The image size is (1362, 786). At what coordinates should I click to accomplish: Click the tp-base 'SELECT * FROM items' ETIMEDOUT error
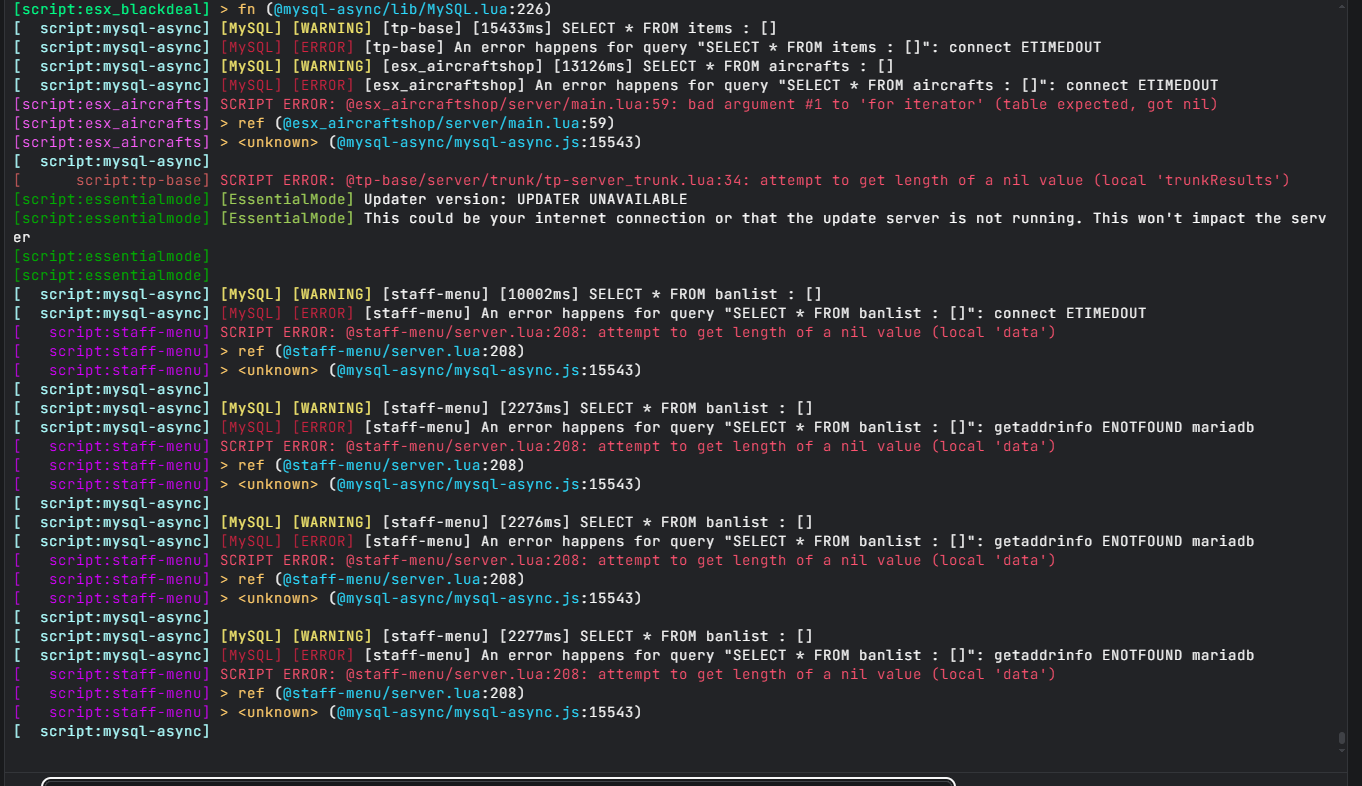[x=558, y=47]
